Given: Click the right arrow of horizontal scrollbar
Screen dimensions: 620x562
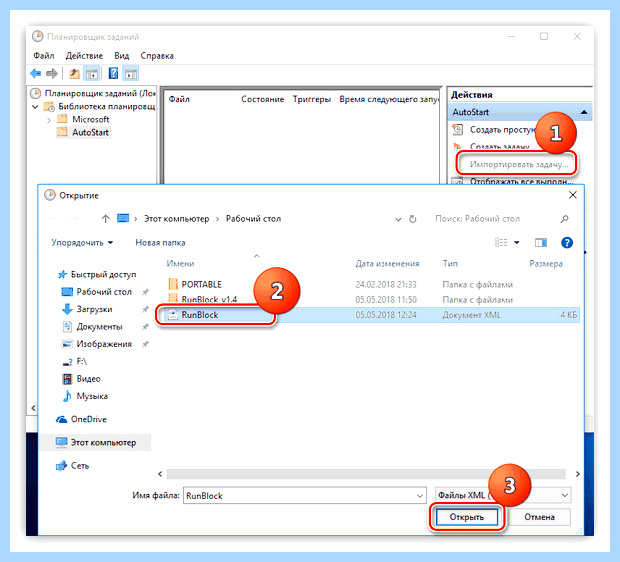Looking at the screenshot, I should [x=578, y=474].
